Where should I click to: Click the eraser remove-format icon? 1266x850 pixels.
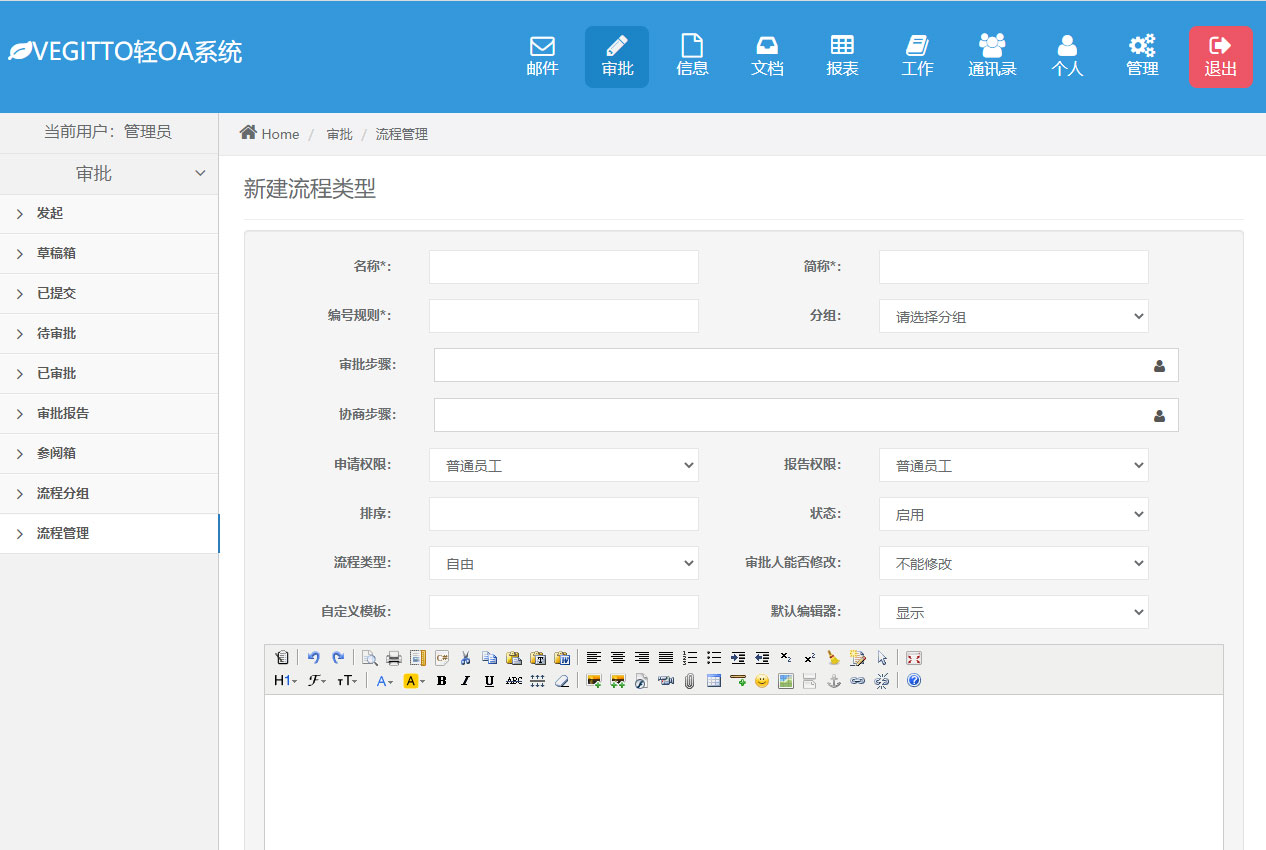pos(561,681)
